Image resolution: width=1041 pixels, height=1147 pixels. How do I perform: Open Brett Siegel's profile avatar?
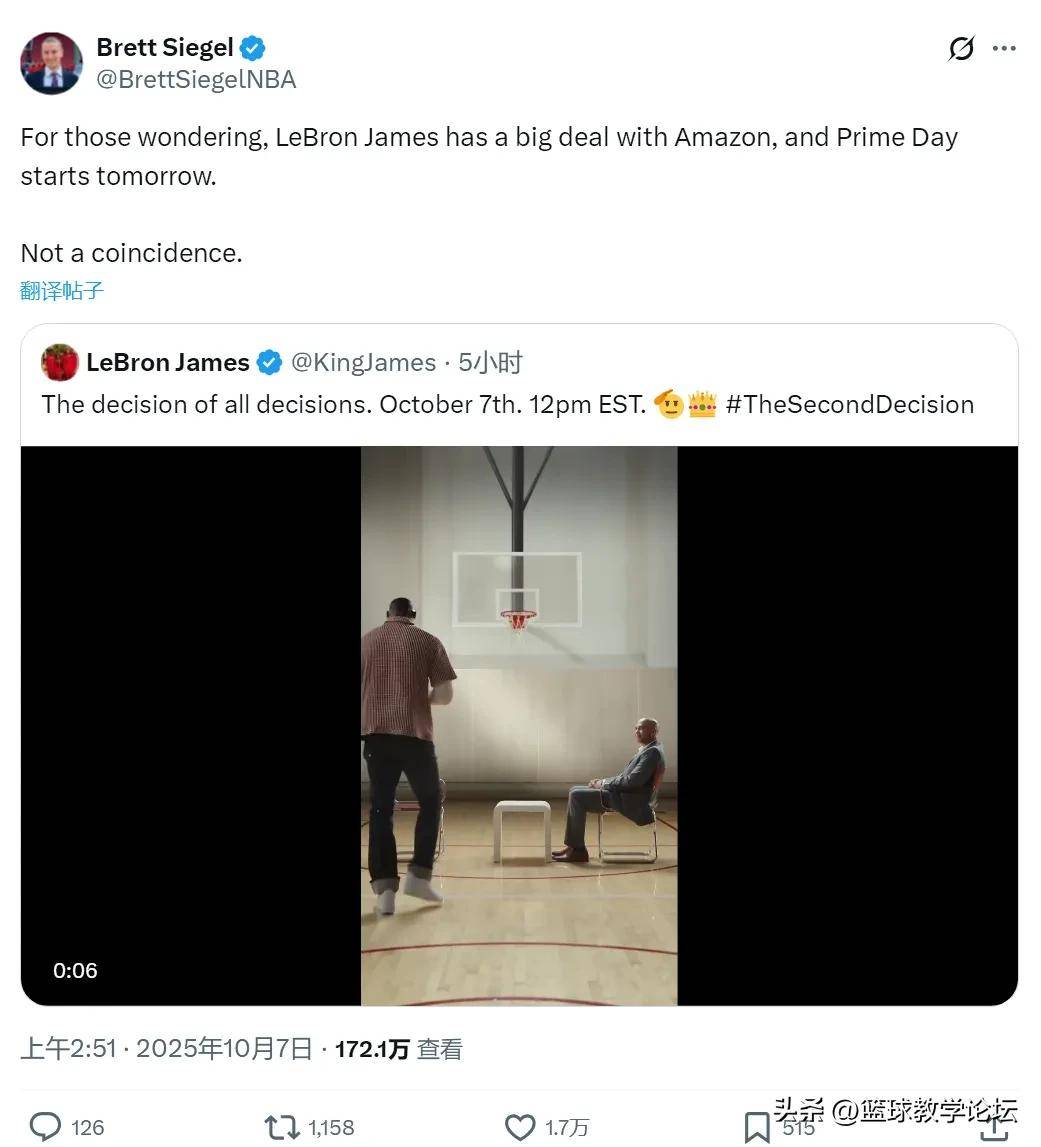51,63
